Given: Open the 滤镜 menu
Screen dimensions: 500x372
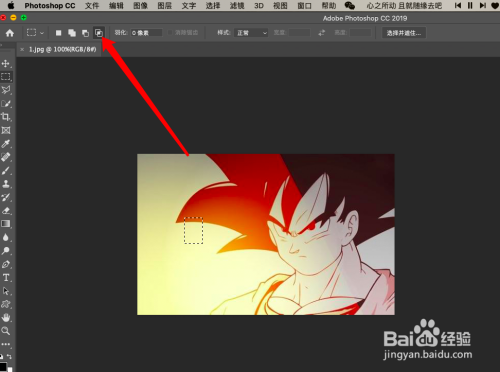Looking at the screenshot, I should click(237, 6).
